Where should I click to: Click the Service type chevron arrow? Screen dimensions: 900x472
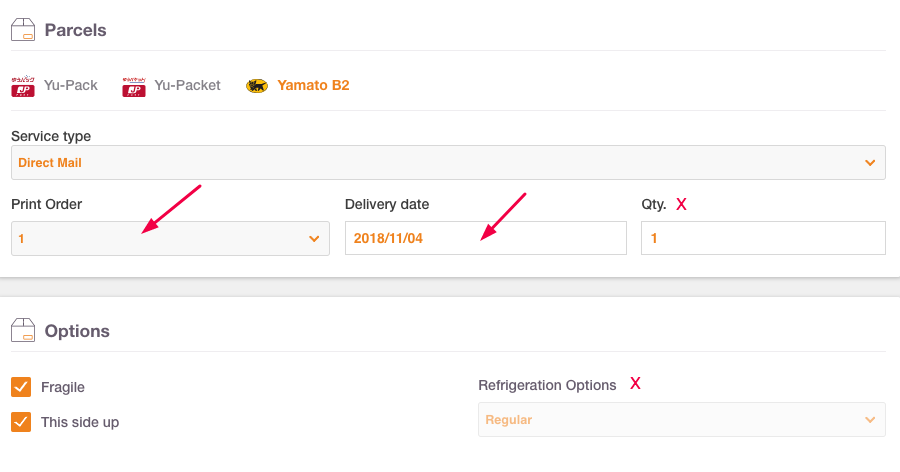(870, 163)
